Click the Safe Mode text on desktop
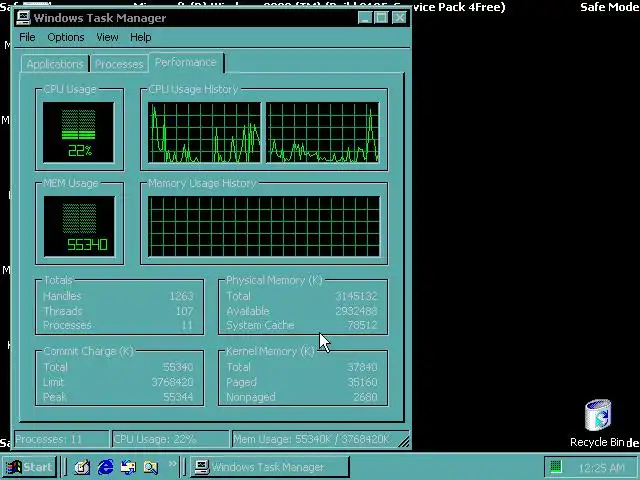 [610, 7]
